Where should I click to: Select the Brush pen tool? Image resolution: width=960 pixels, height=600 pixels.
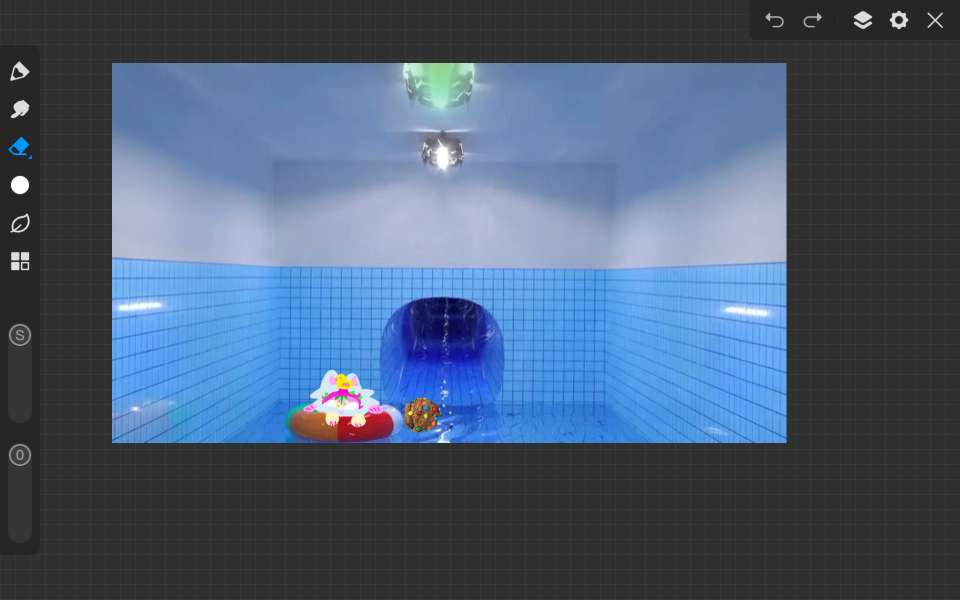pyautogui.click(x=20, y=71)
